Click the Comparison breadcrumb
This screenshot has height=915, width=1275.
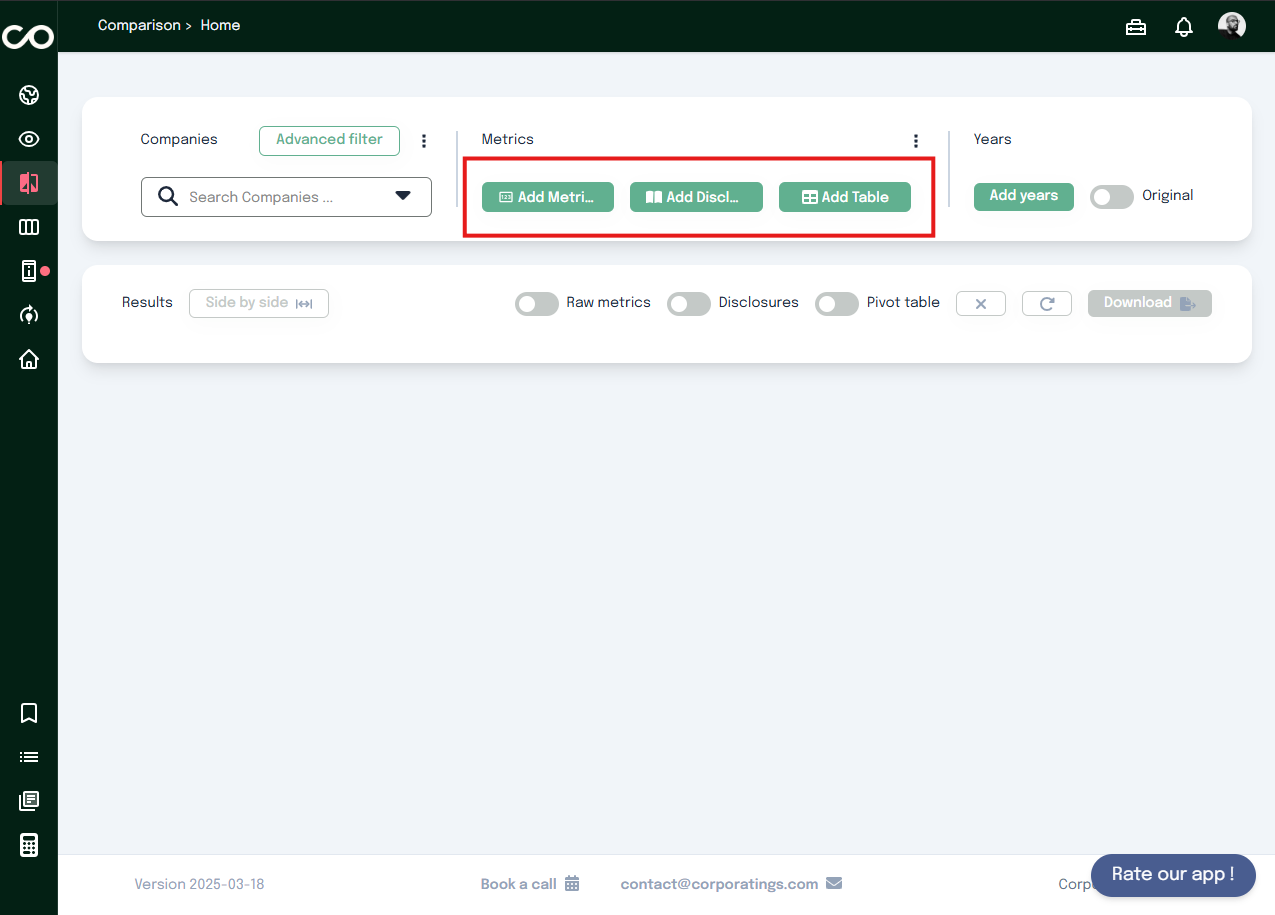(x=138, y=25)
